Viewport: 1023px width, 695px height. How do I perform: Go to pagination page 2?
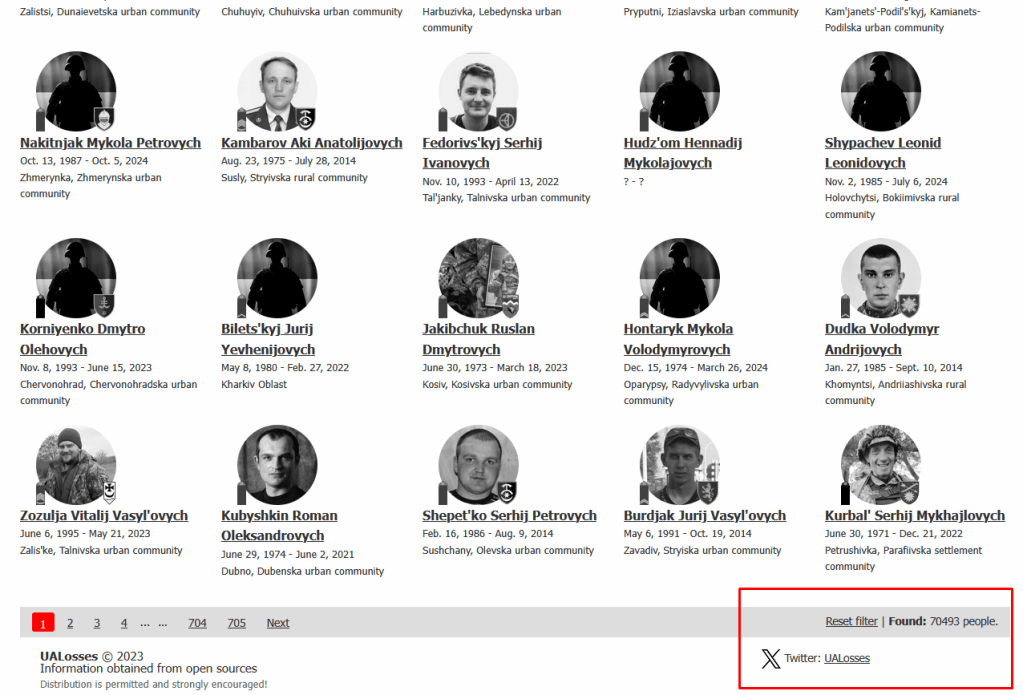tap(70, 623)
